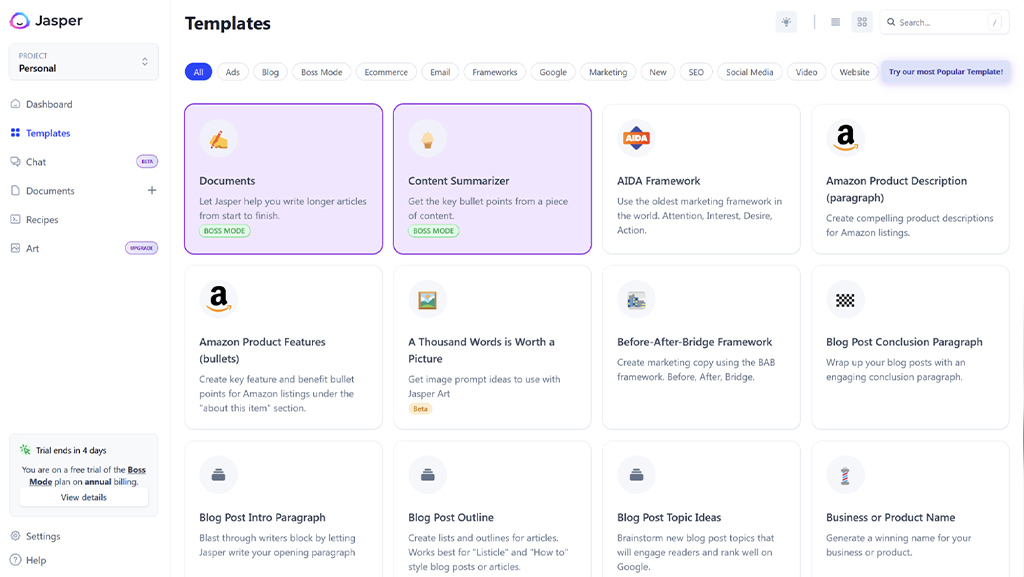Open the Recipes sidebar item
1024x577 pixels.
coord(42,219)
